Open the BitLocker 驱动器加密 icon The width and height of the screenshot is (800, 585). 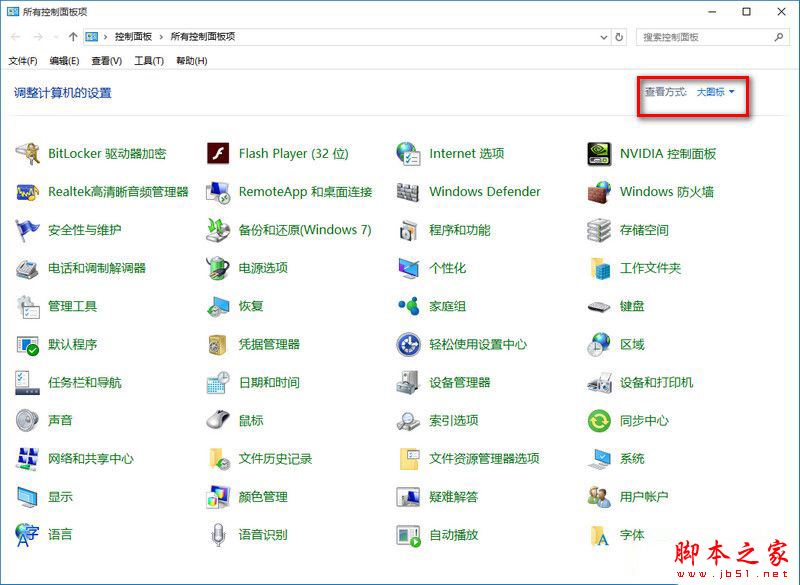coord(27,154)
